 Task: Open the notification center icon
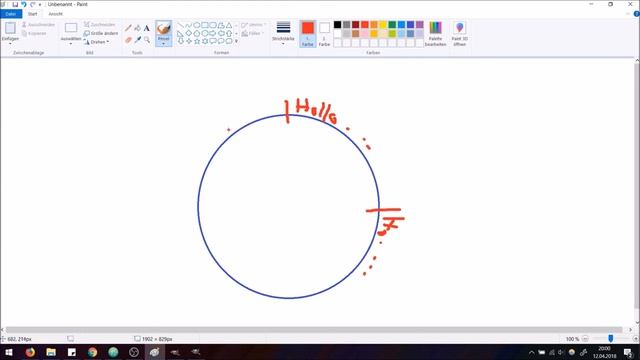[x=628, y=352]
